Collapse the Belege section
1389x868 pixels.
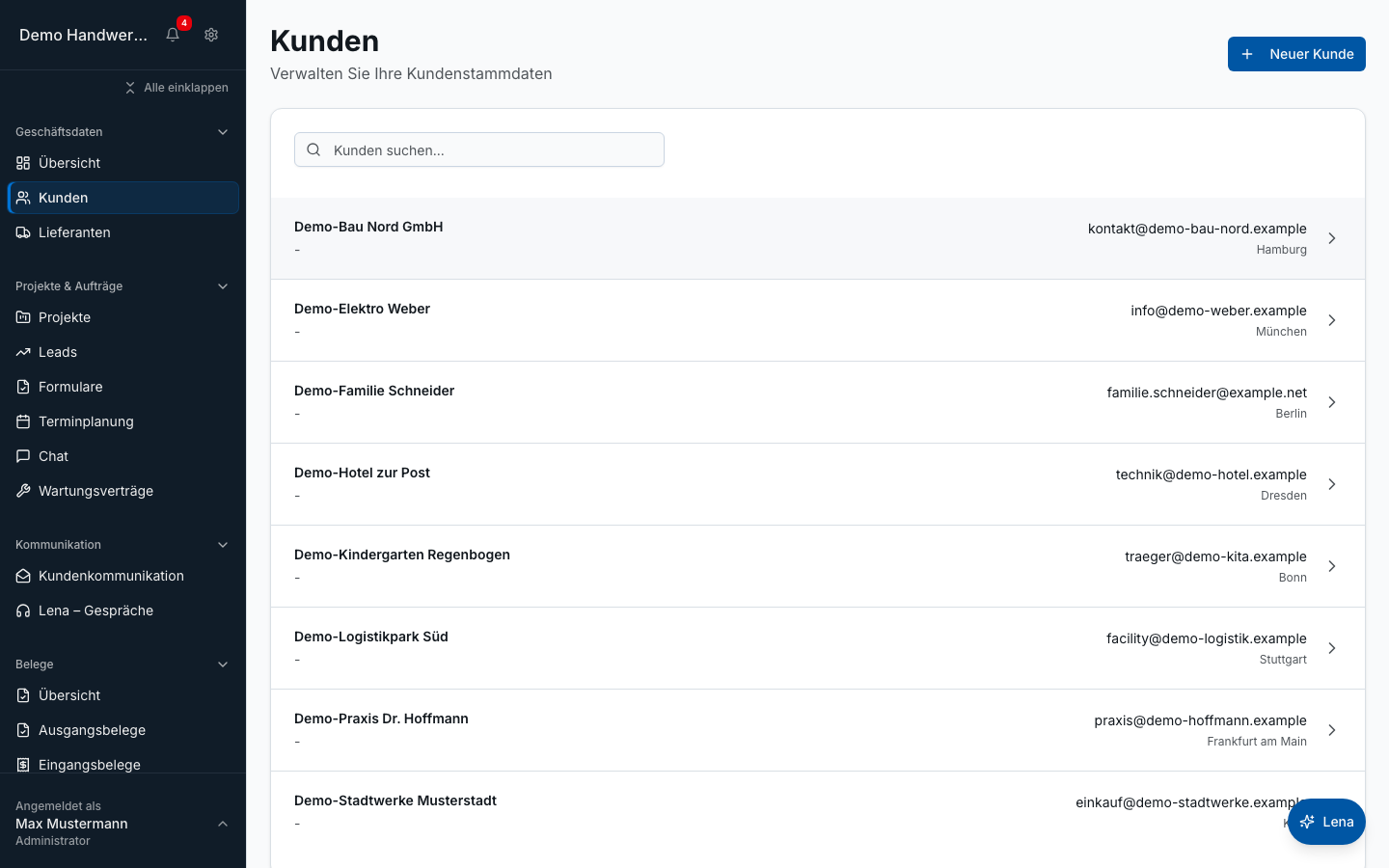(223, 665)
